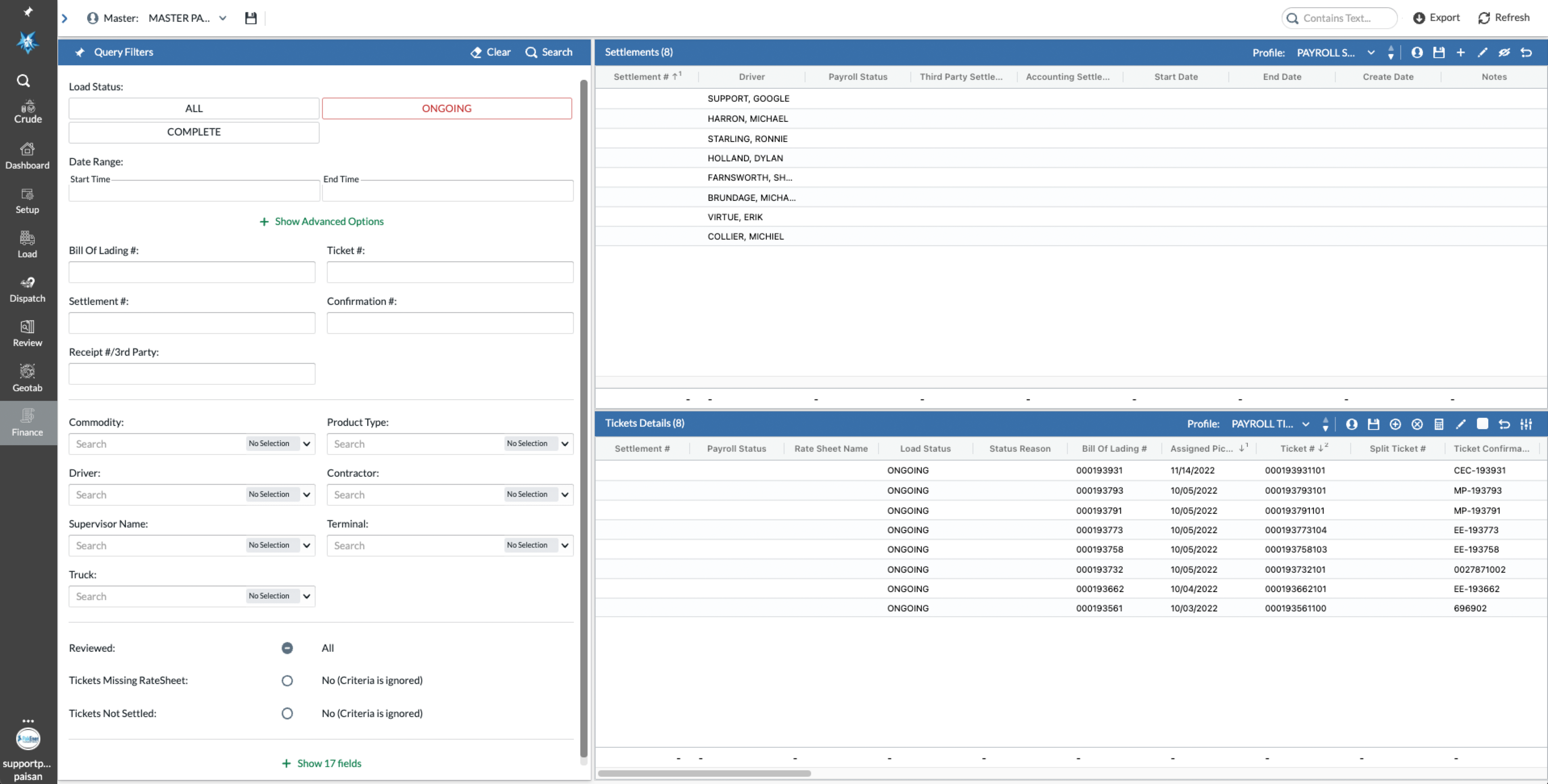Open the three-dots menu above user avatar
1548x784 pixels.
point(27,720)
